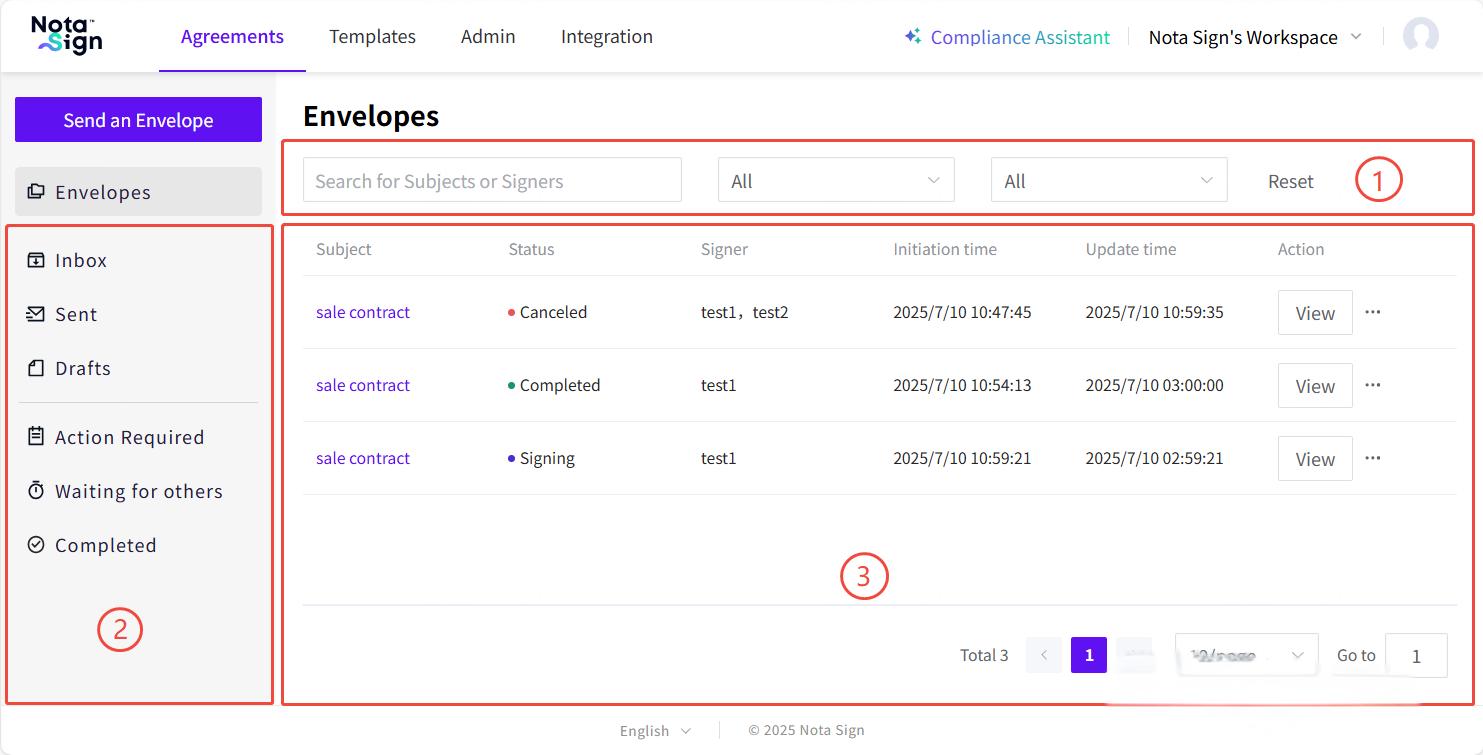Switch to the Templates tab

point(372,36)
